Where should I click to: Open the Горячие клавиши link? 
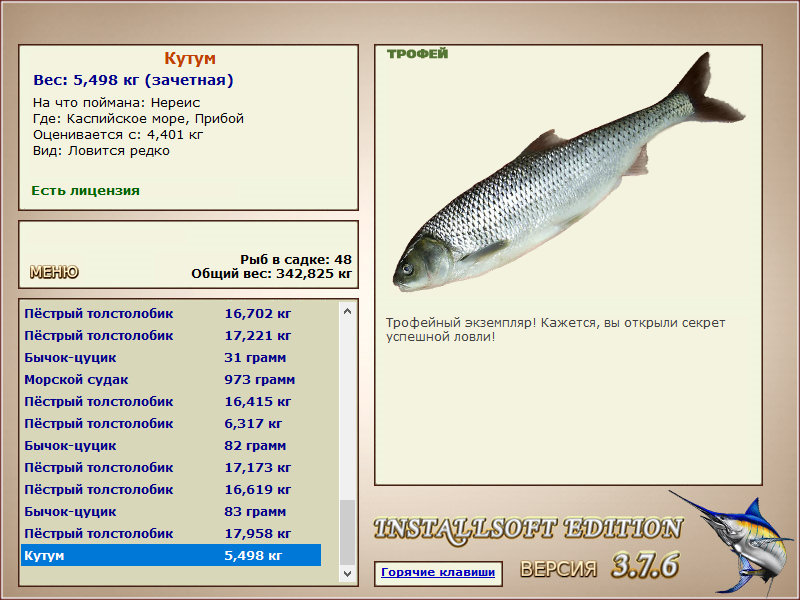pos(438,572)
